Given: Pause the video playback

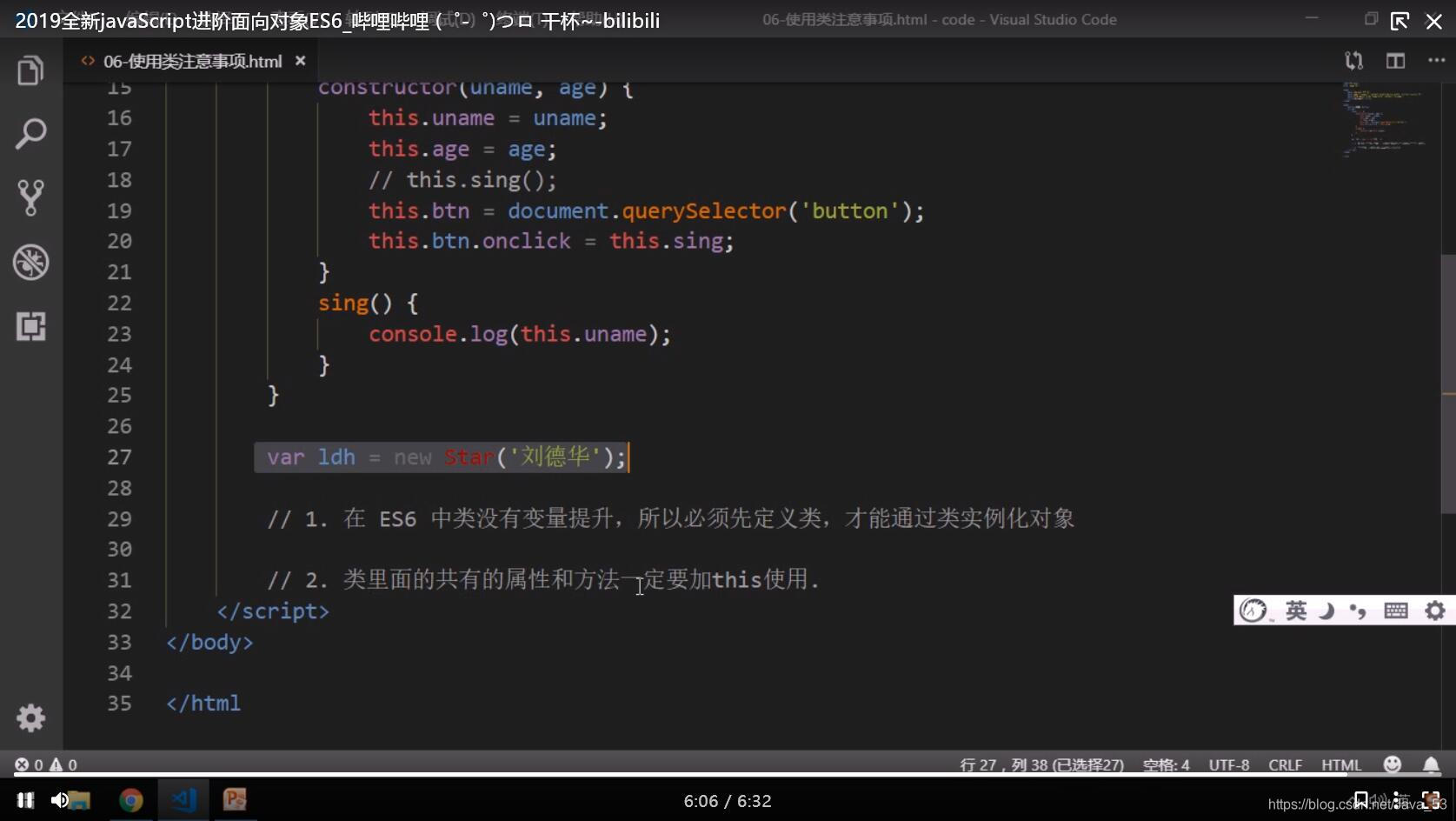Looking at the screenshot, I should click(x=25, y=800).
